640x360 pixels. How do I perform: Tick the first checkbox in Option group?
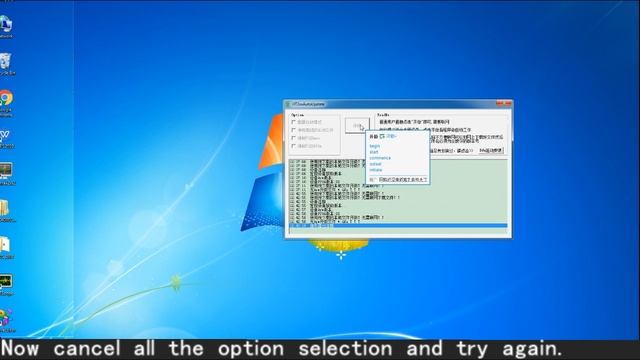point(293,122)
